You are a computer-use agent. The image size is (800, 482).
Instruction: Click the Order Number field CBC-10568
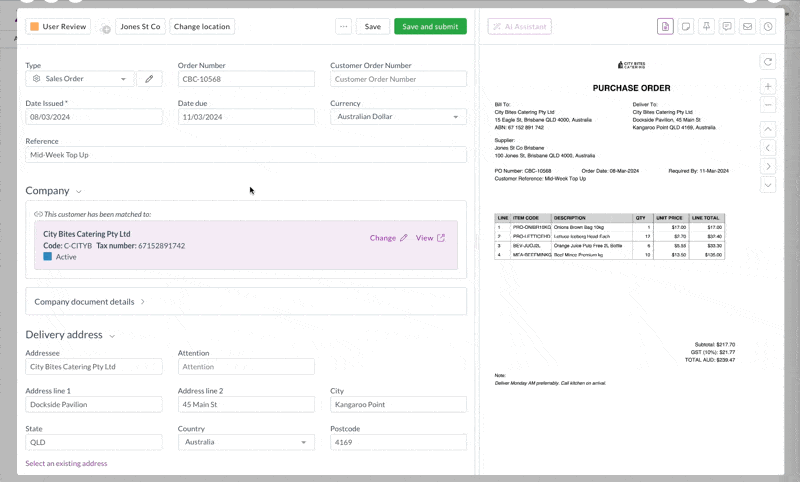(246, 79)
